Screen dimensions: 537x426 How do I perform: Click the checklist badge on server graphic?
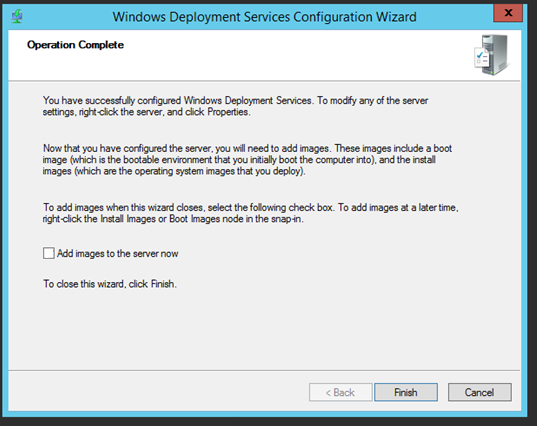482,57
